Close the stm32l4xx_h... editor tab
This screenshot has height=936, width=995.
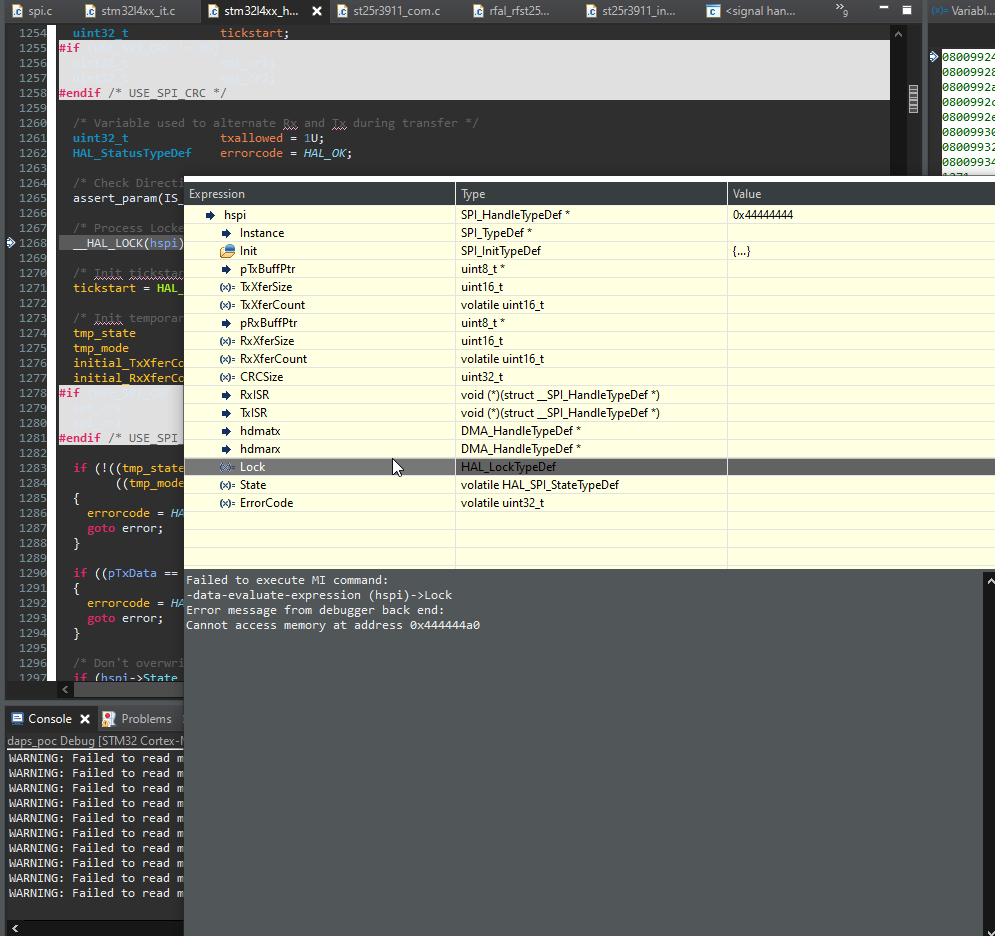[316, 11]
